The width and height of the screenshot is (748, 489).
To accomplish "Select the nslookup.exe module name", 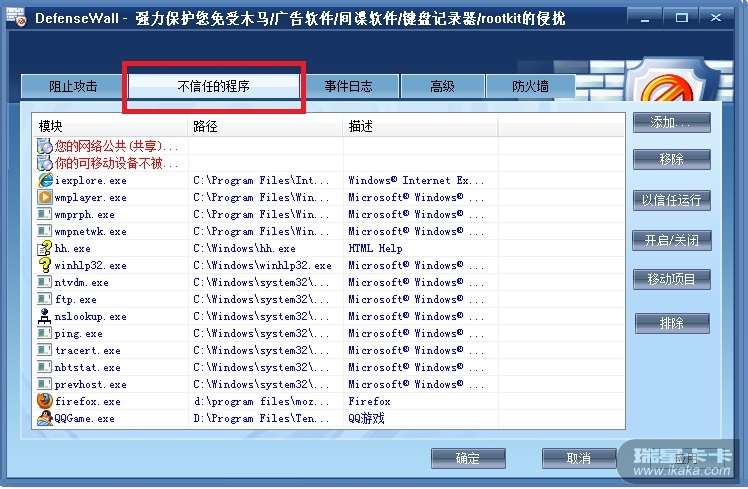I will click(x=91, y=316).
